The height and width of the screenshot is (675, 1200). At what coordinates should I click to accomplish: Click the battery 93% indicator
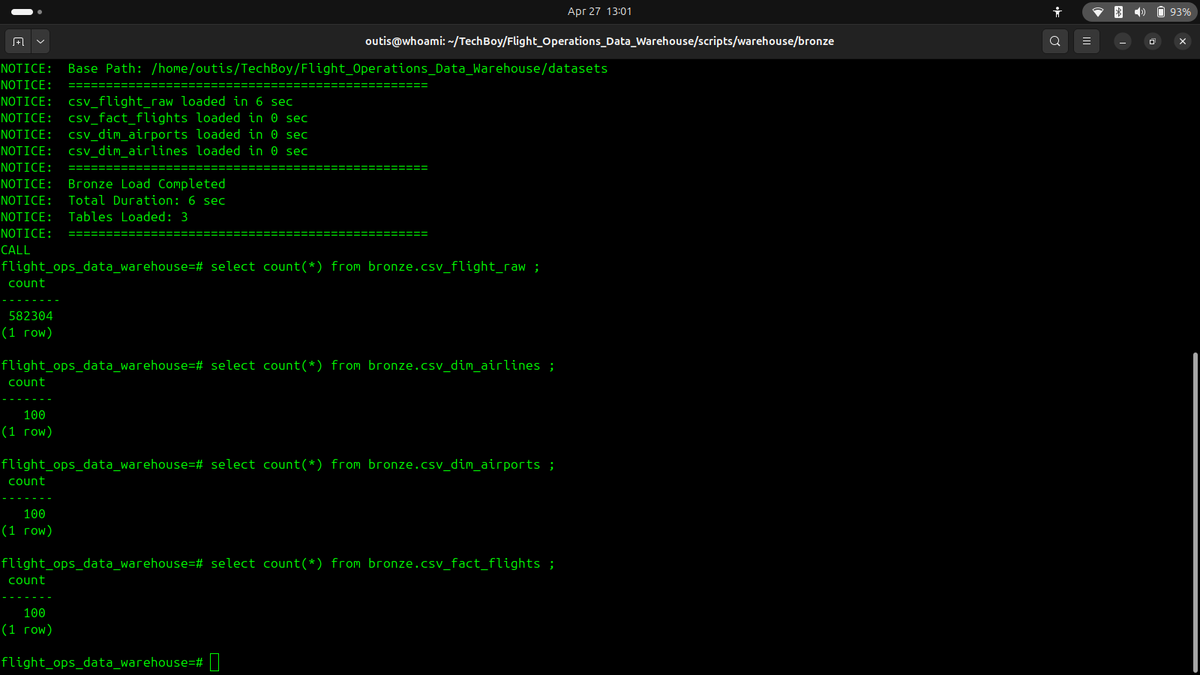pos(1173,12)
